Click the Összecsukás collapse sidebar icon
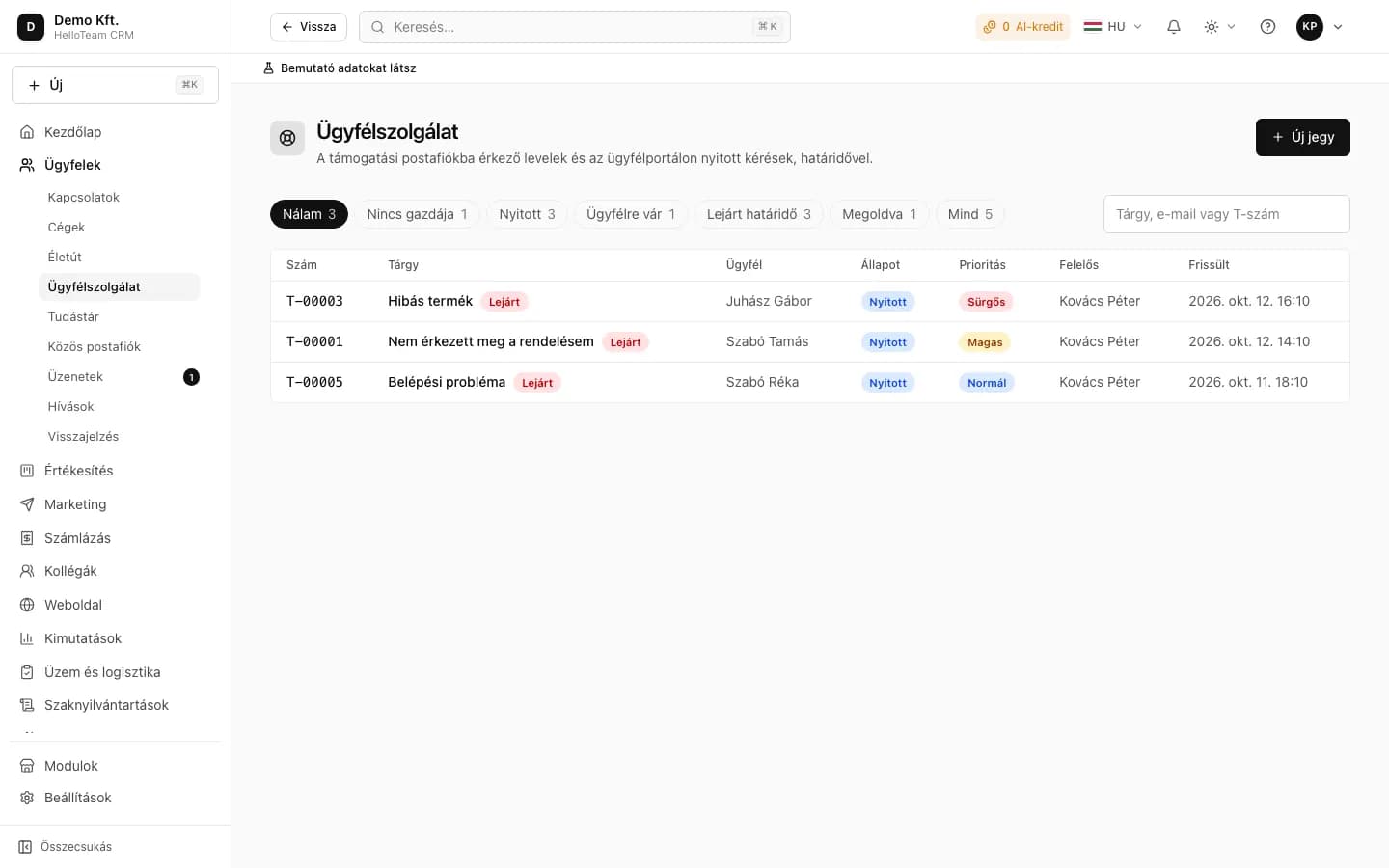Screen dimensions: 1389x868 (x=25, y=847)
